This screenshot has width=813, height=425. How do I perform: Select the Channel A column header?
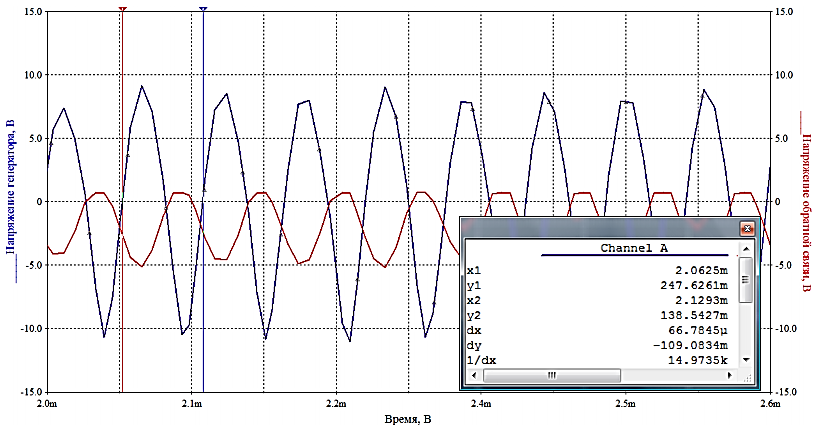[634, 248]
